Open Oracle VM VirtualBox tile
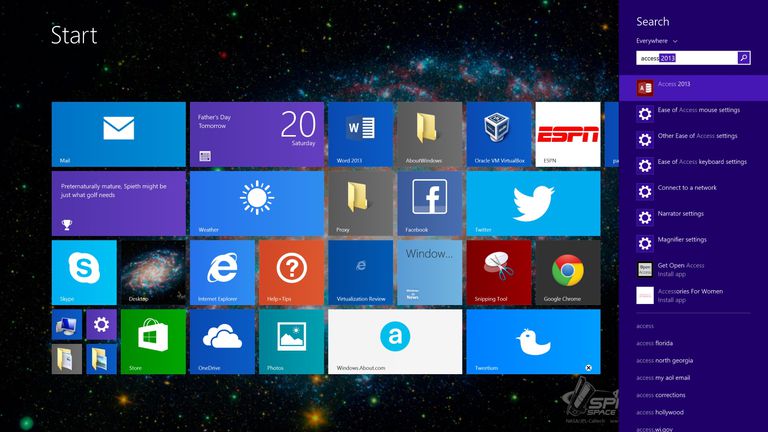 click(499, 134)
